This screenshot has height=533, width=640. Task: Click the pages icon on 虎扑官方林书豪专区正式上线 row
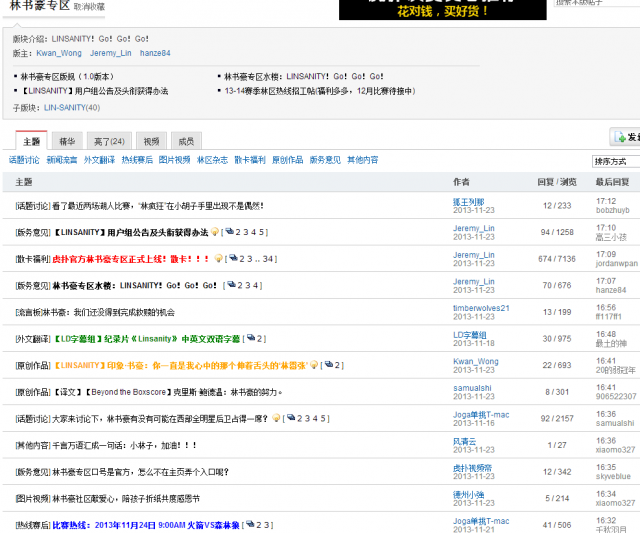[233, 258]
